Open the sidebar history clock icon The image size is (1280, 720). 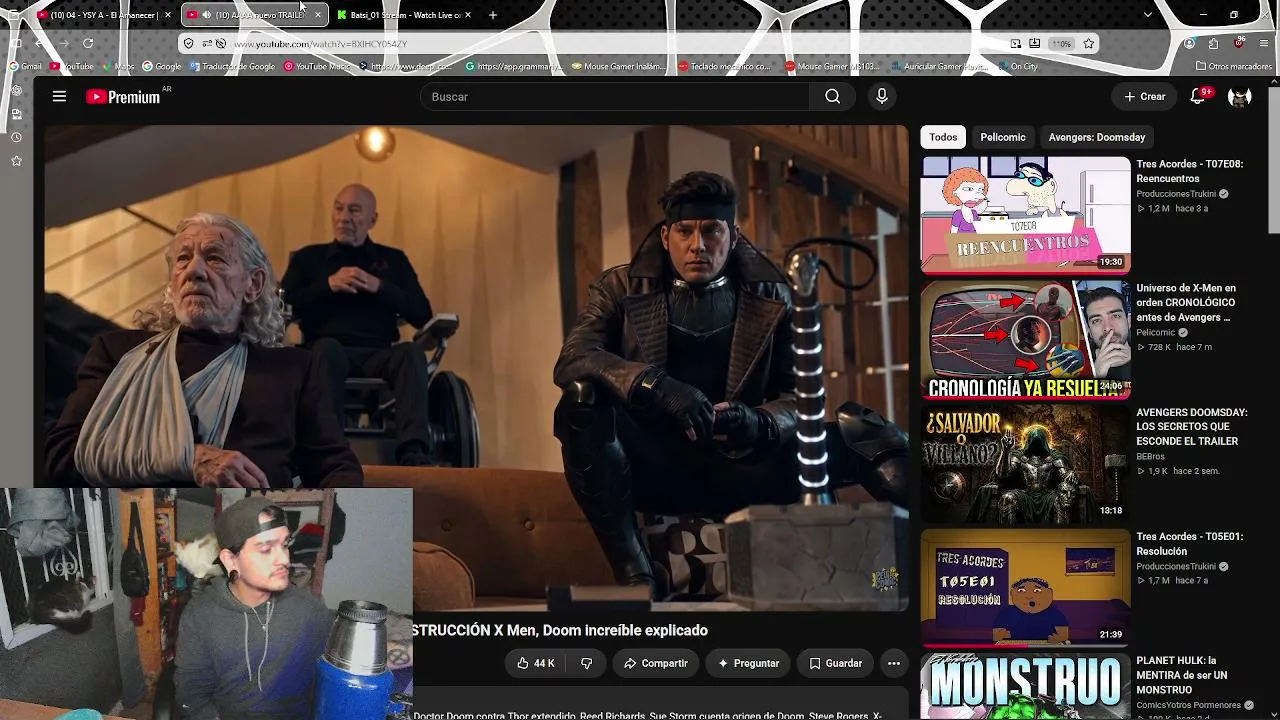16,137
